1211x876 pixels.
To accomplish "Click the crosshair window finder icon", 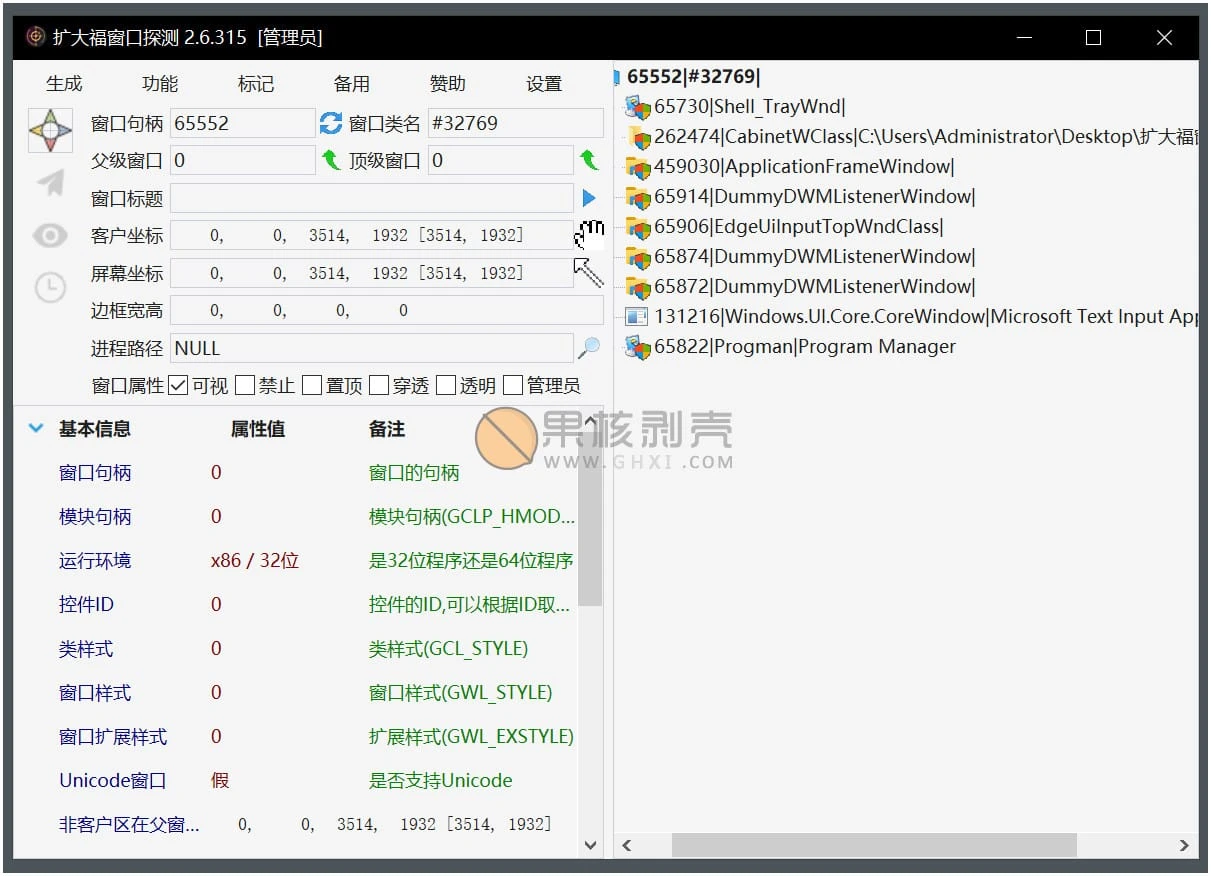I will click(x=50, y=130).
